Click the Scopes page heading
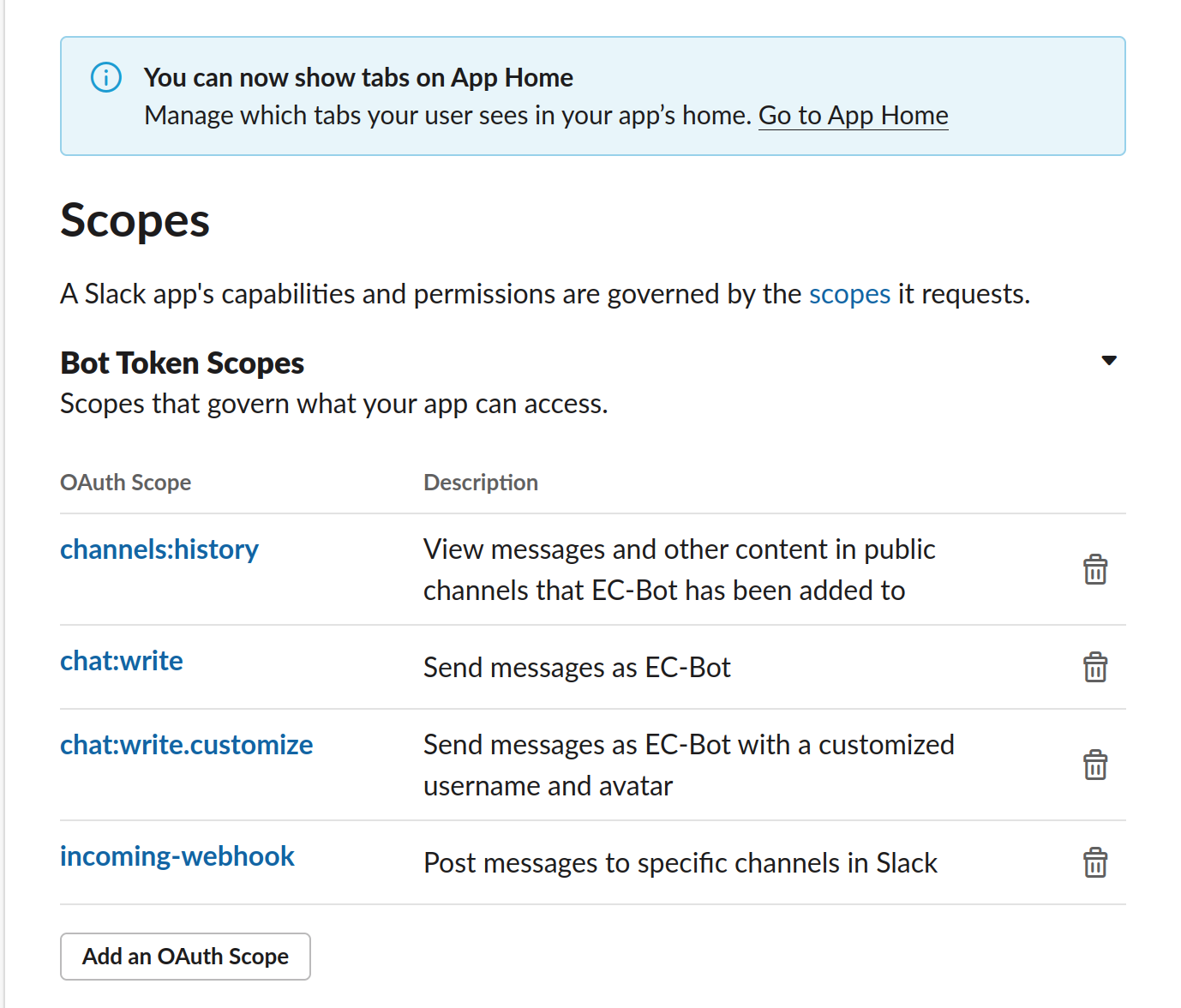 (x=135, y=221)
